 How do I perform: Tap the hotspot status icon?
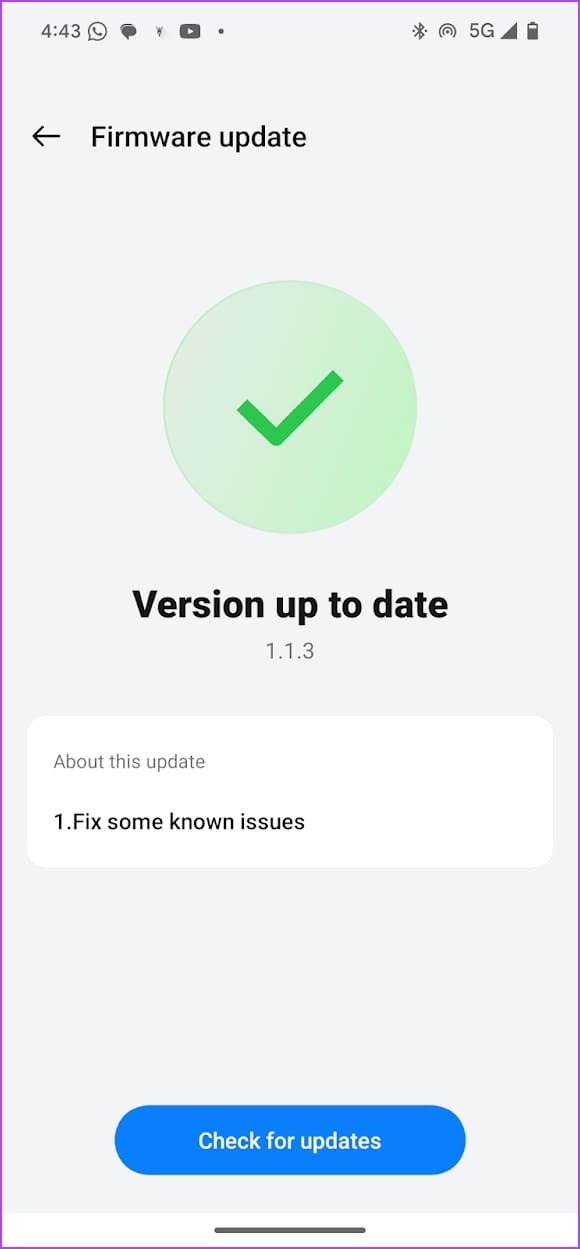[x=446, y=31]
